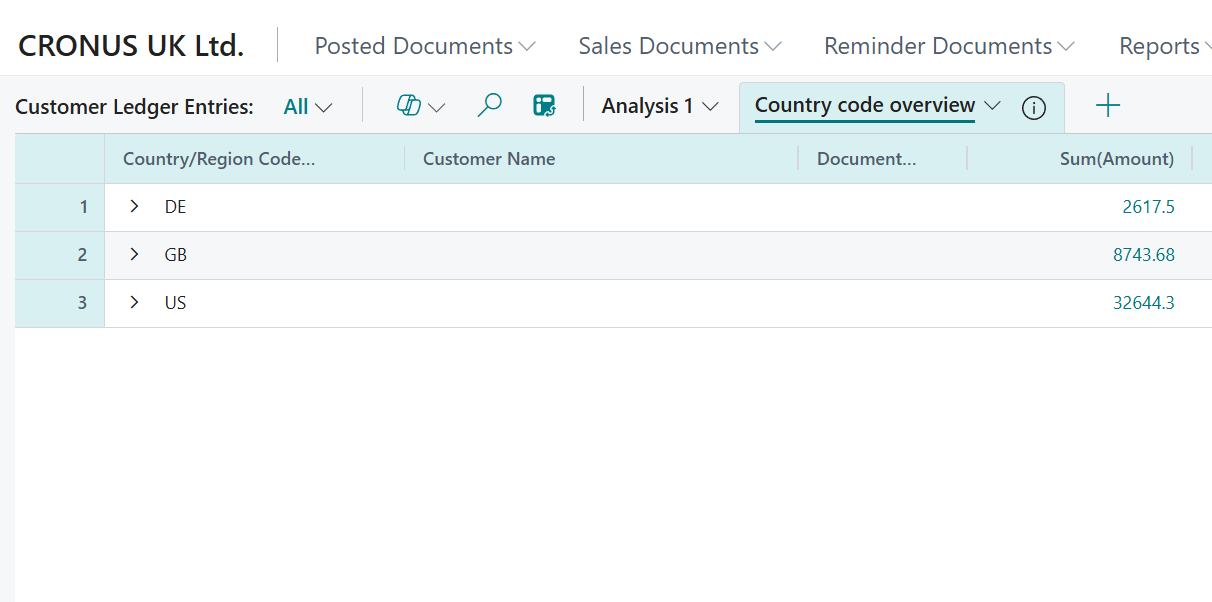Viewport: 1212px width, 602px height.
Task: Expand the GB country group row
Action: (134, 254)
